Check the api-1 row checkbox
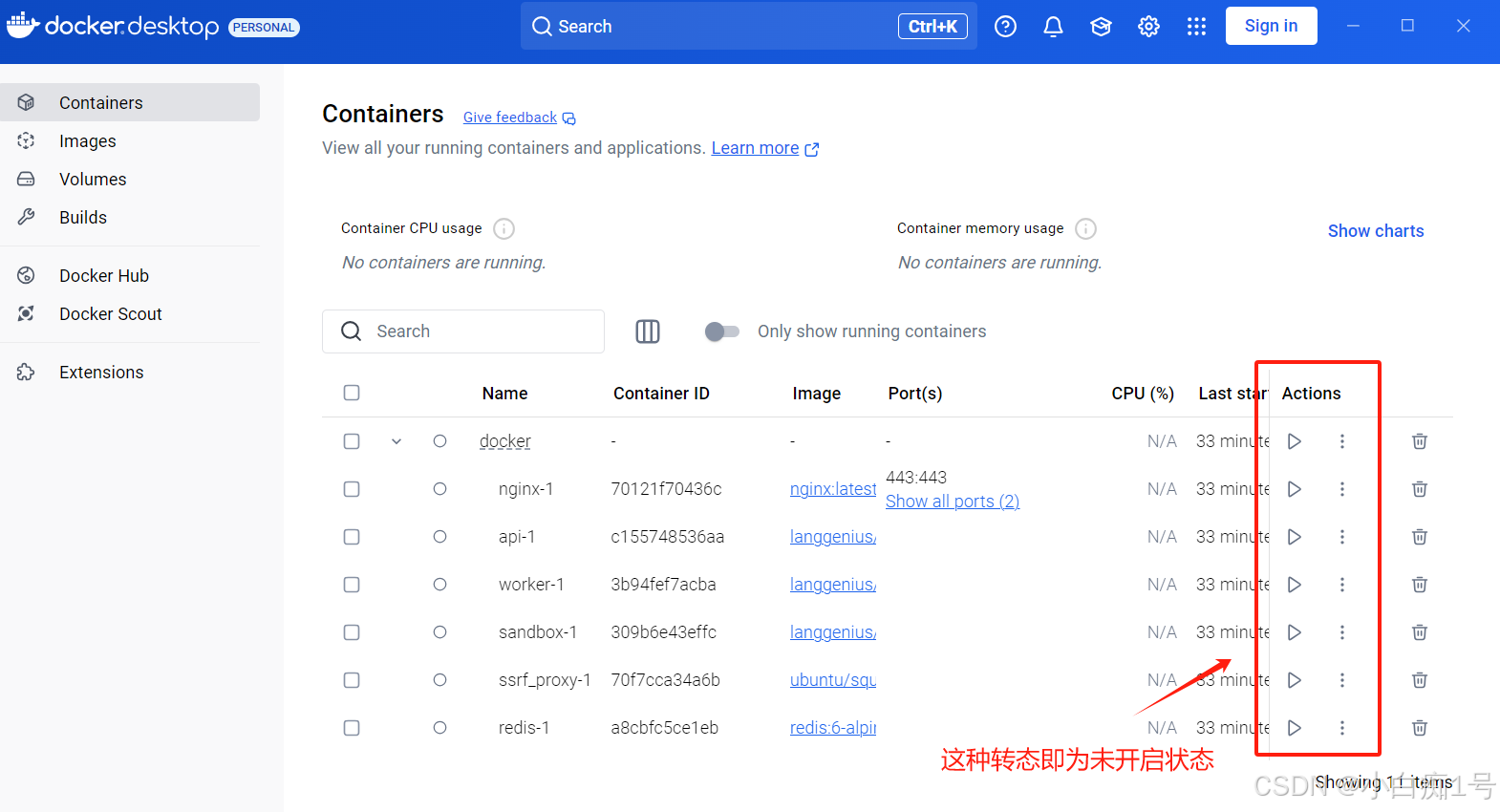Image resolution: width=1500 pixels, height=812 pixels. (352, 537)
